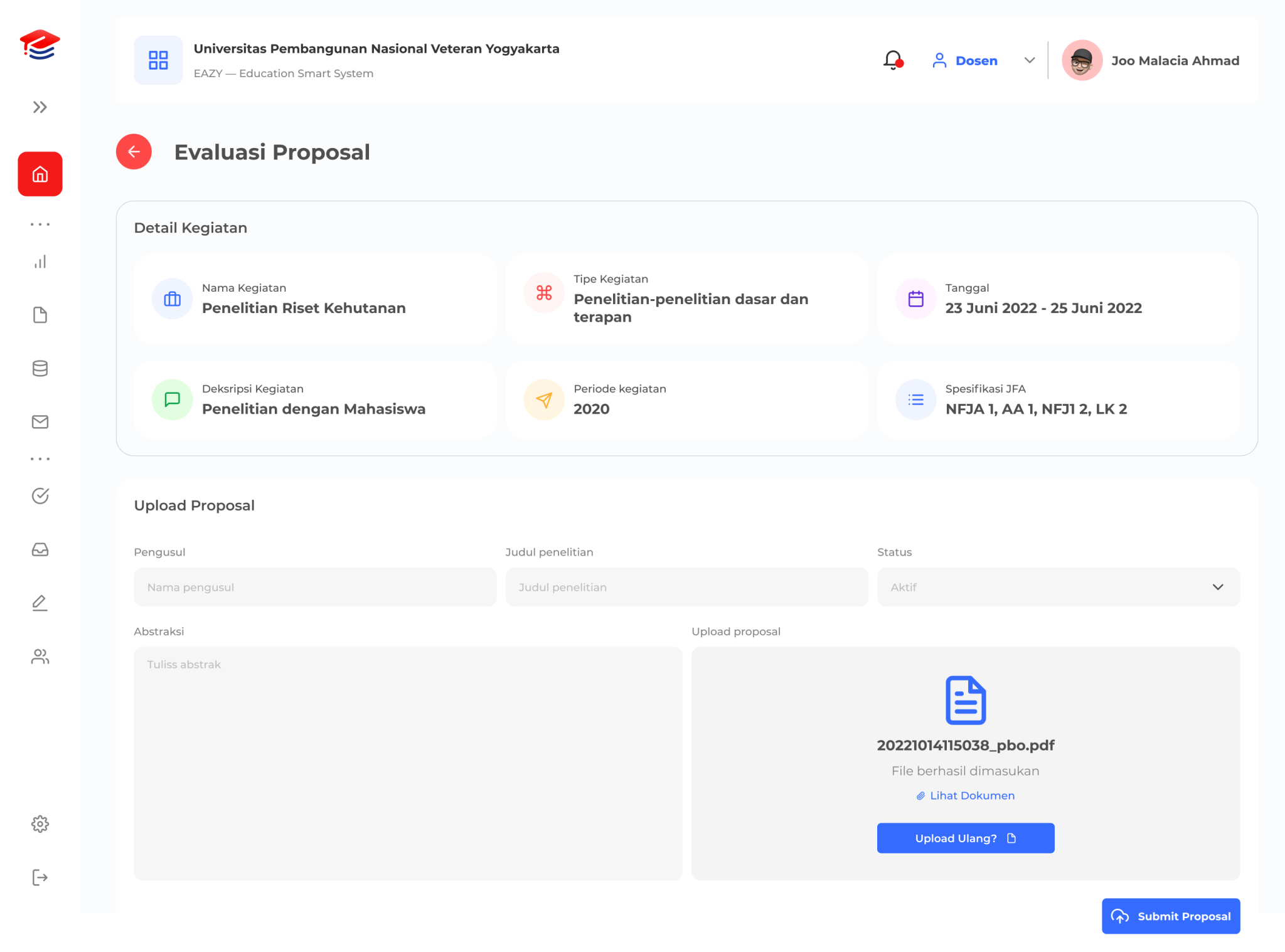The width and height of the screenshot is (1285, 952).
Task: Select the document icon in sidebar
Action: (x=40, y=315)
